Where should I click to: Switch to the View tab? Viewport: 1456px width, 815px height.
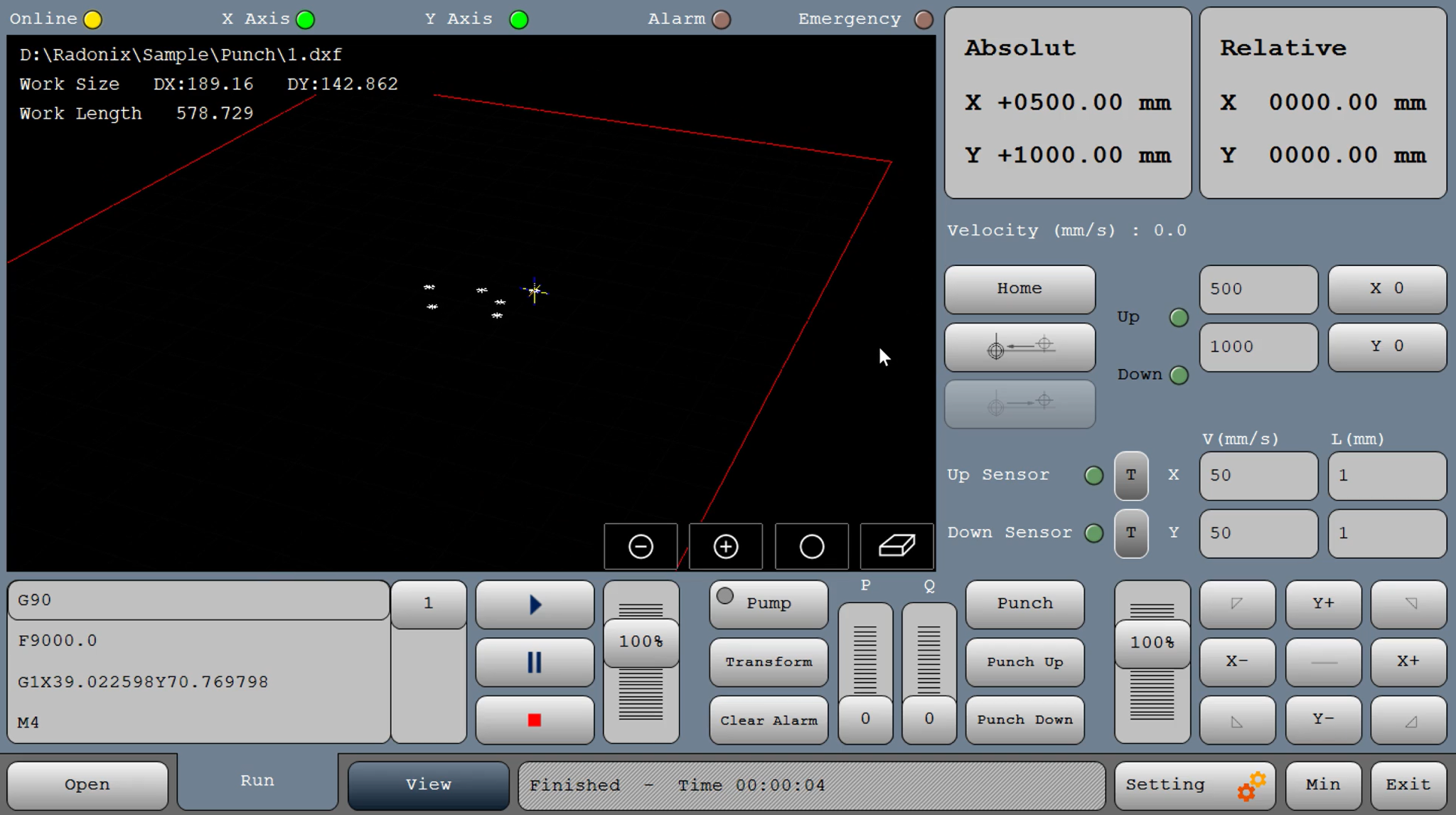point(429,784)
